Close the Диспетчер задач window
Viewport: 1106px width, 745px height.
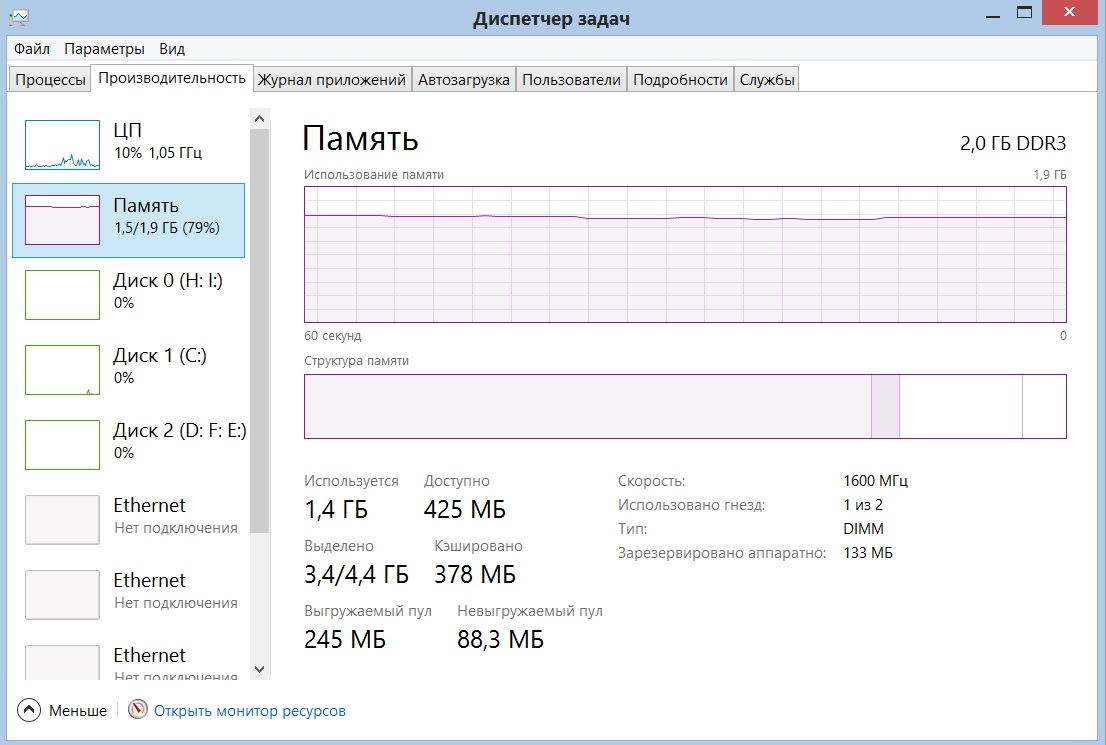pyautogui.click(x=1069, y=12)
